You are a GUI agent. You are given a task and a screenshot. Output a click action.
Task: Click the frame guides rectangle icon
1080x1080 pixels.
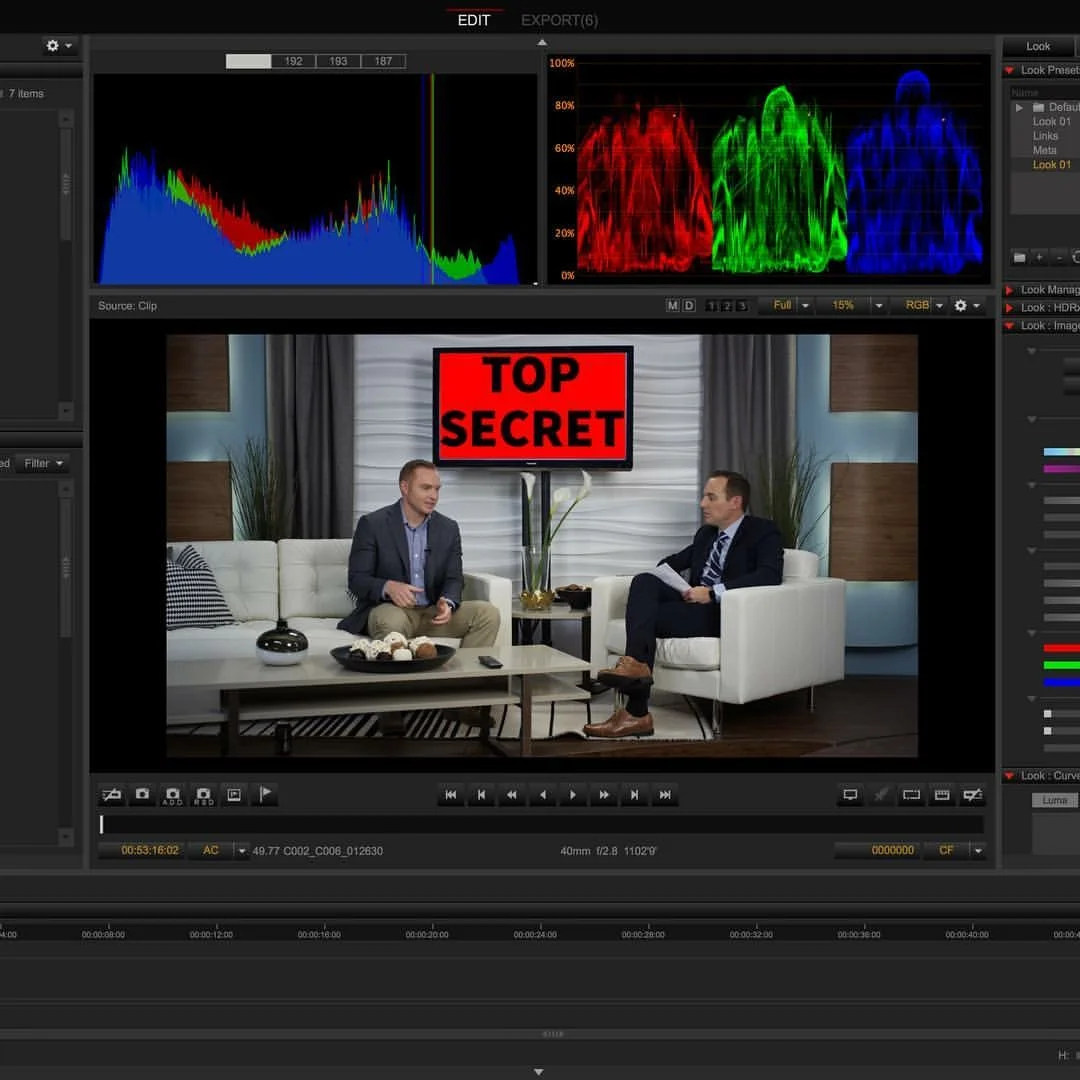point(911,795)
